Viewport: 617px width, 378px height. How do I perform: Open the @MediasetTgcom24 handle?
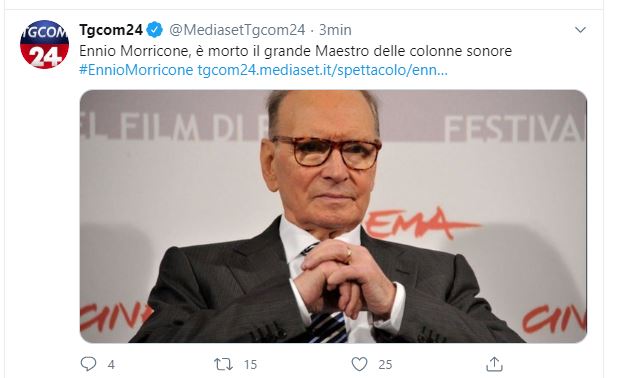click(x=237, y=30)
